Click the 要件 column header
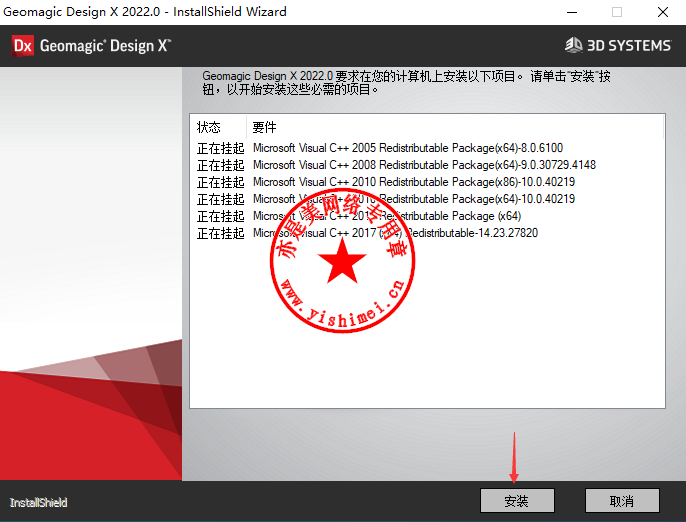This screenshot has height=522, width=686. (x=455, y=127)
